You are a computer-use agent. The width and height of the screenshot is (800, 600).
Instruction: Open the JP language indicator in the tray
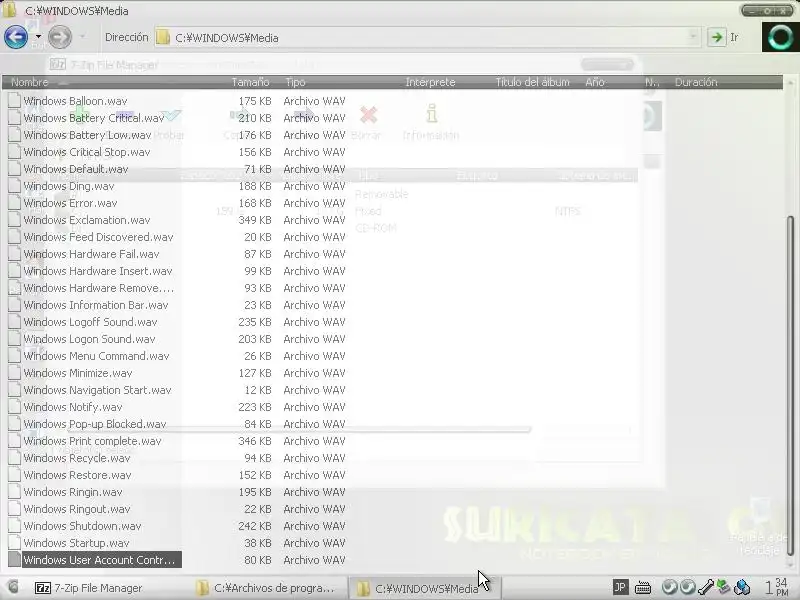coord(620,587)
